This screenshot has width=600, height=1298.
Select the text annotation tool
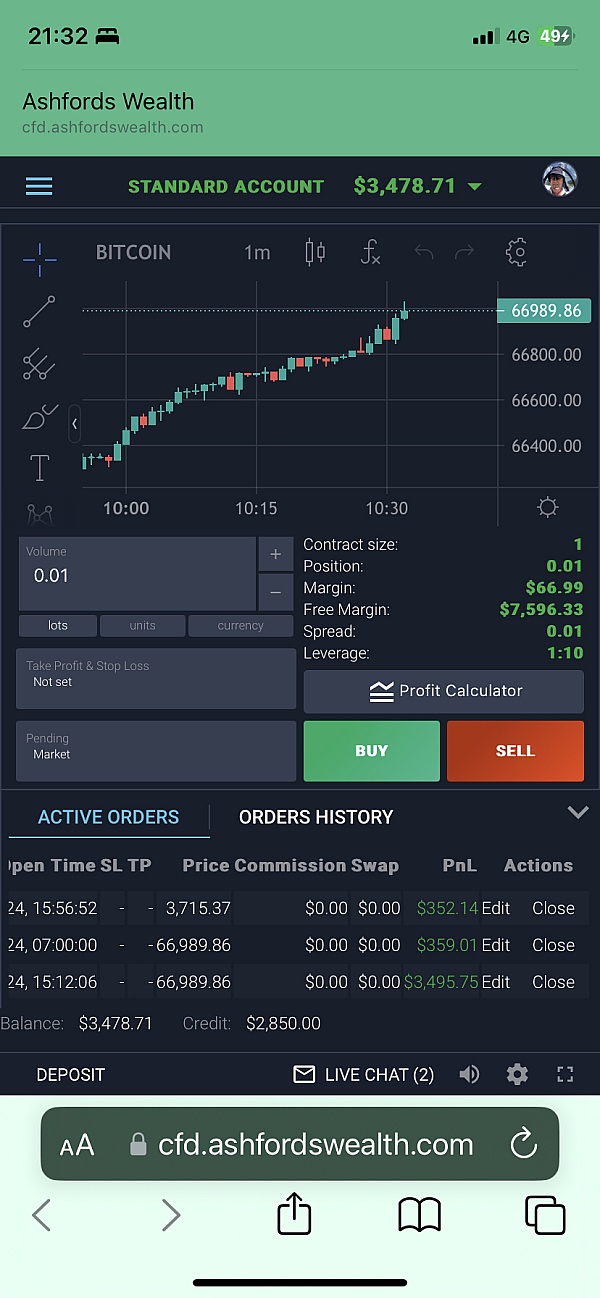click(39, 467)
